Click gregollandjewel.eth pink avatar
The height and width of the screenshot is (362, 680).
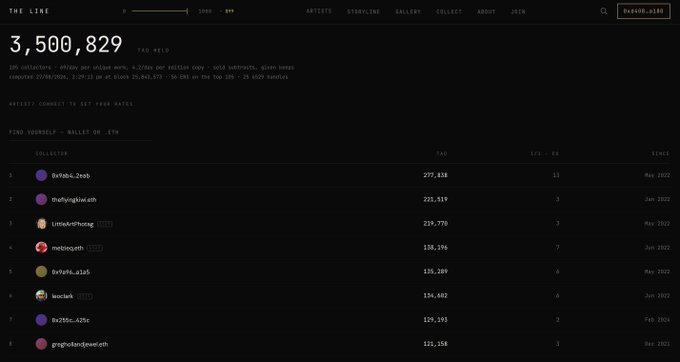click(x=41, y=344)
